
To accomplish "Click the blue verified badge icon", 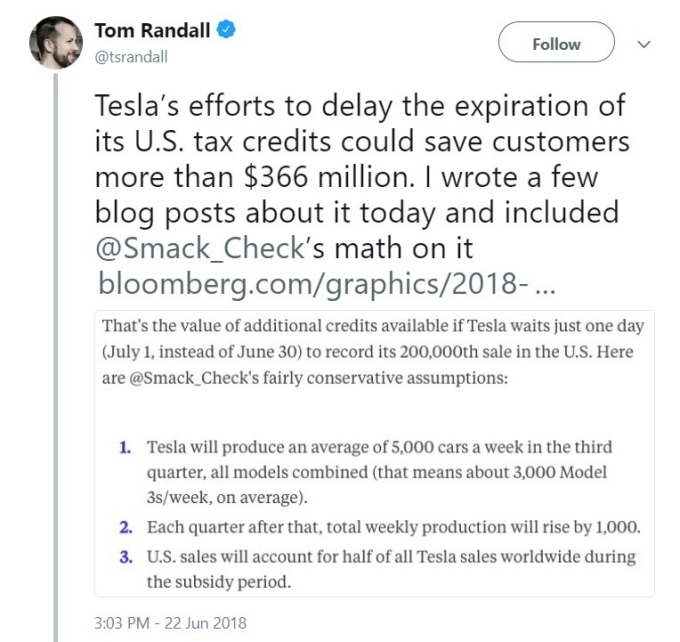I will (x=226, y=30).
